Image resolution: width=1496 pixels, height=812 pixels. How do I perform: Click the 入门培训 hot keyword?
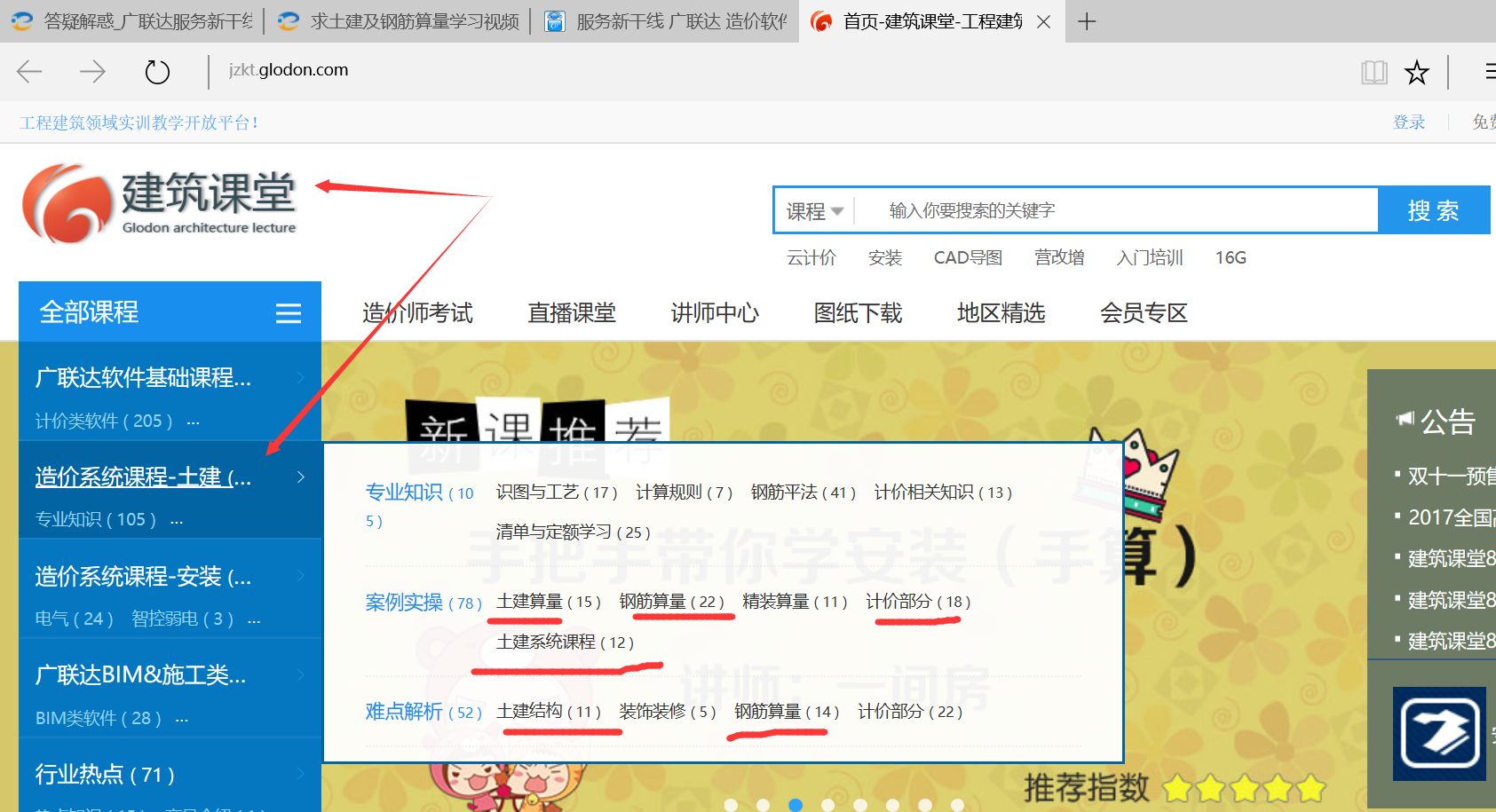click(x=1150, y=257)
